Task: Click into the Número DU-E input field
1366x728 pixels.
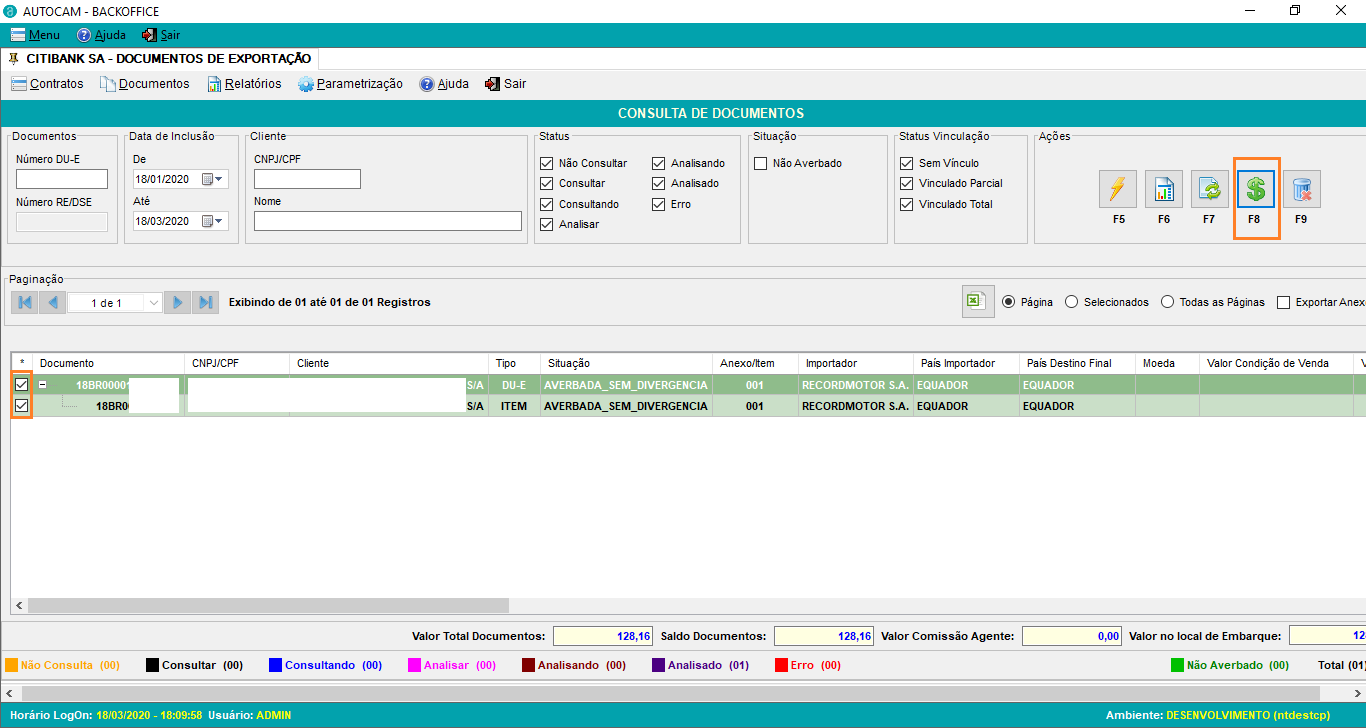Action: click(62, 179)
